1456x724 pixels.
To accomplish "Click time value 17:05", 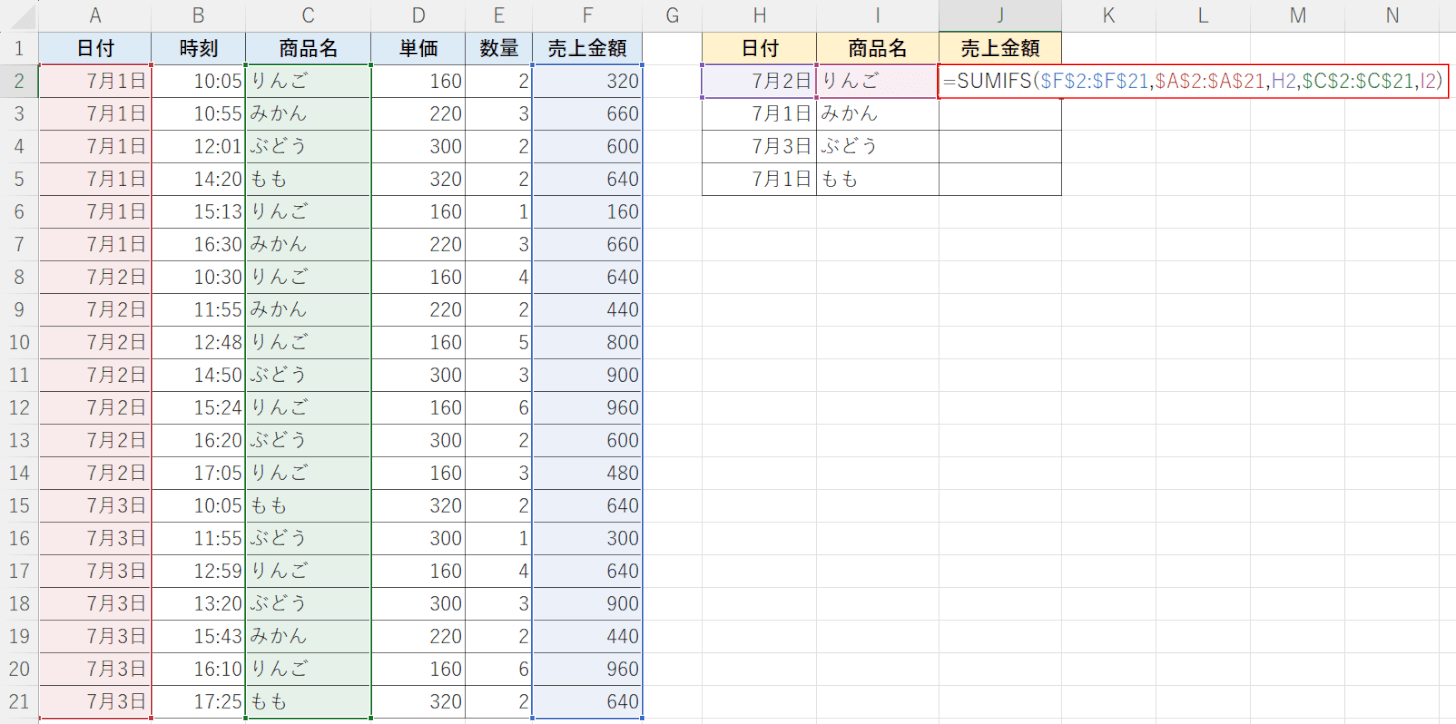I will point(199,473).
